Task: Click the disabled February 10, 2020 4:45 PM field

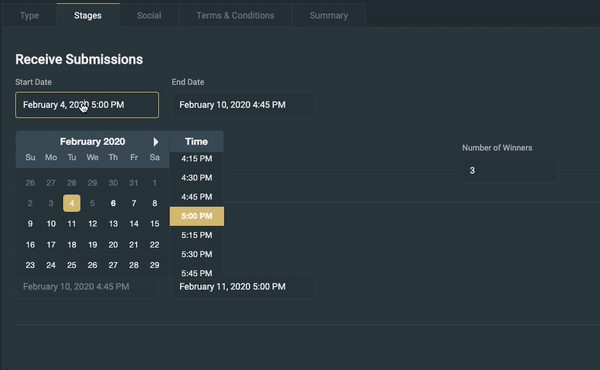Action: [87, 287]
